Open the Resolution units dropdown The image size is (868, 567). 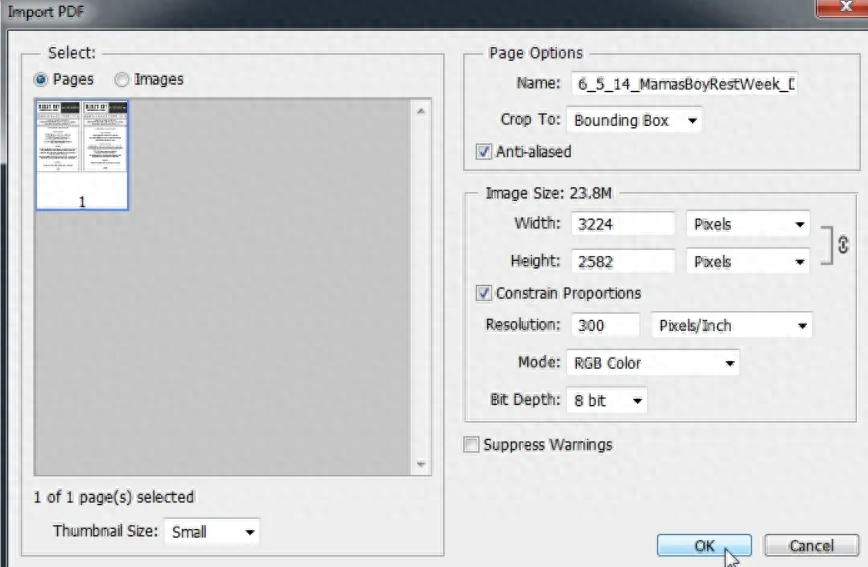click(x=732, y=326)
